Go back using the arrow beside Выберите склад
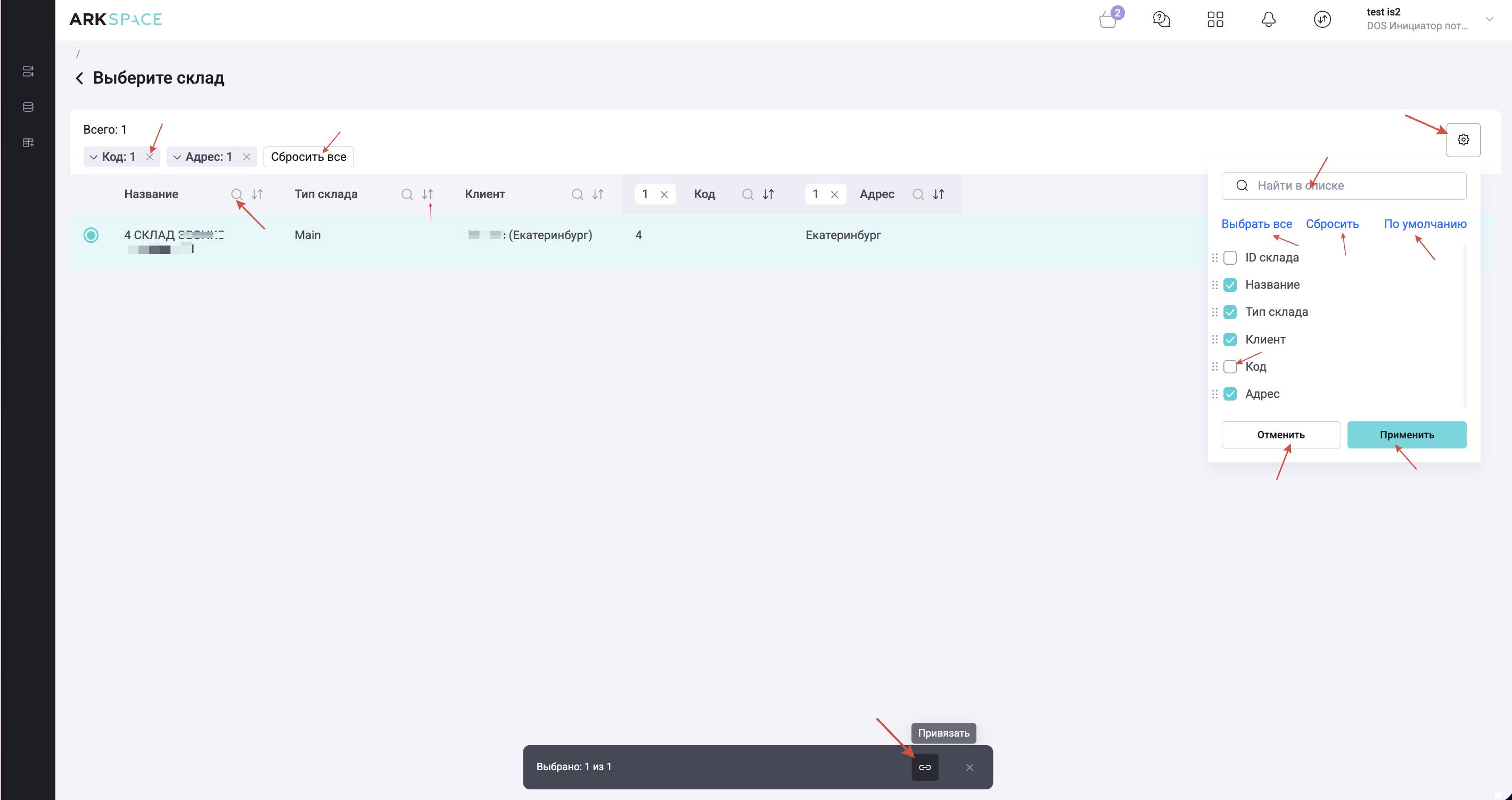 80,78
